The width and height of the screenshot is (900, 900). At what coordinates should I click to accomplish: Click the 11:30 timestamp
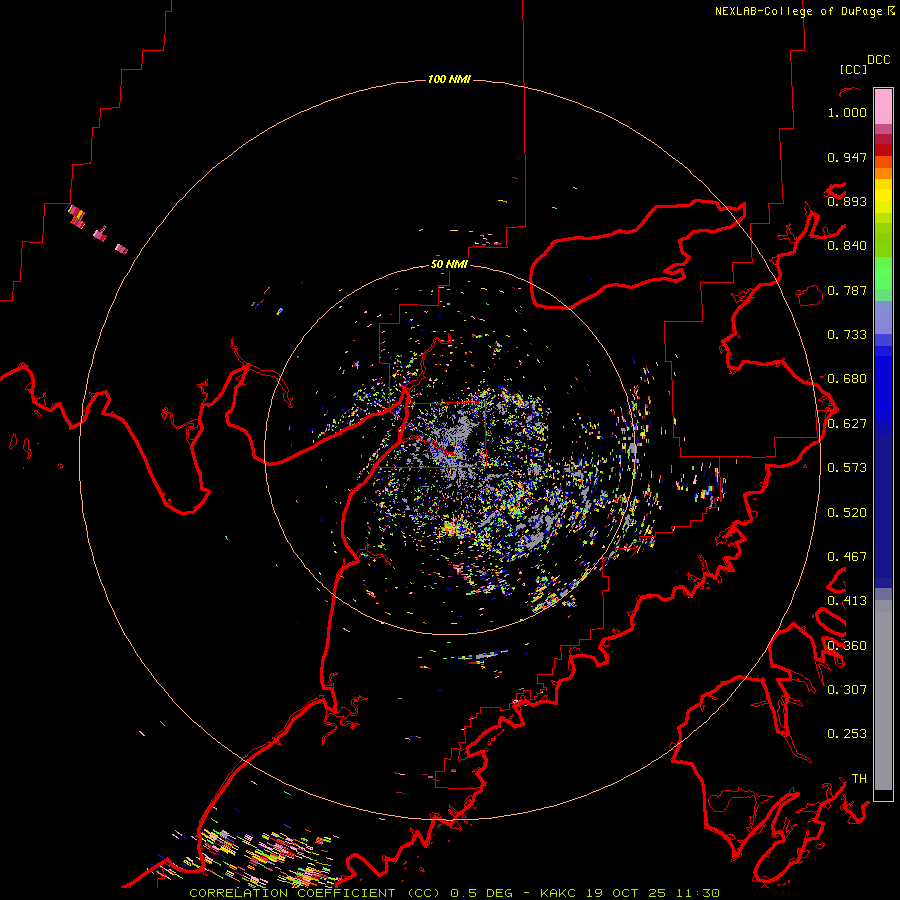pos(696,893)
